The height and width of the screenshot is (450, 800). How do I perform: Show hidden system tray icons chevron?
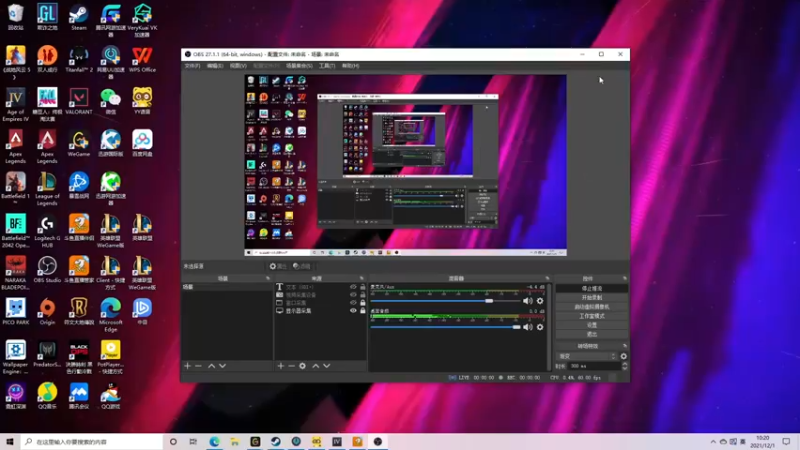click(x=713, y=441)
